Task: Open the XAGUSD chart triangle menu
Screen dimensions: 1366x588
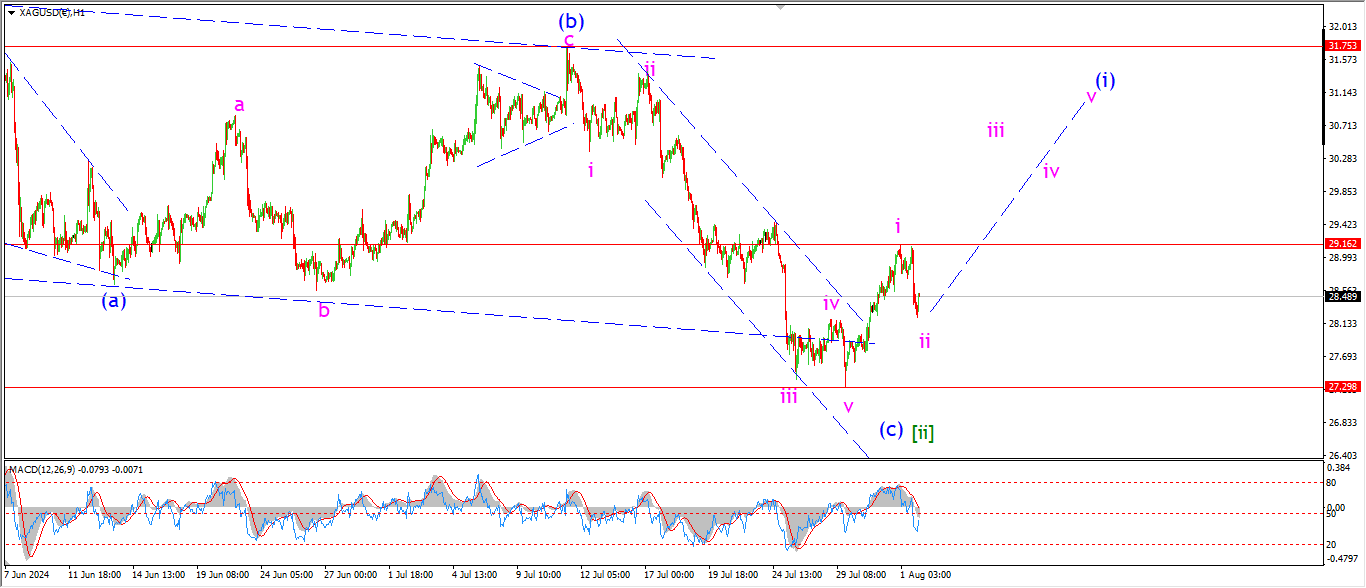Action: click(x=11, y=12)
